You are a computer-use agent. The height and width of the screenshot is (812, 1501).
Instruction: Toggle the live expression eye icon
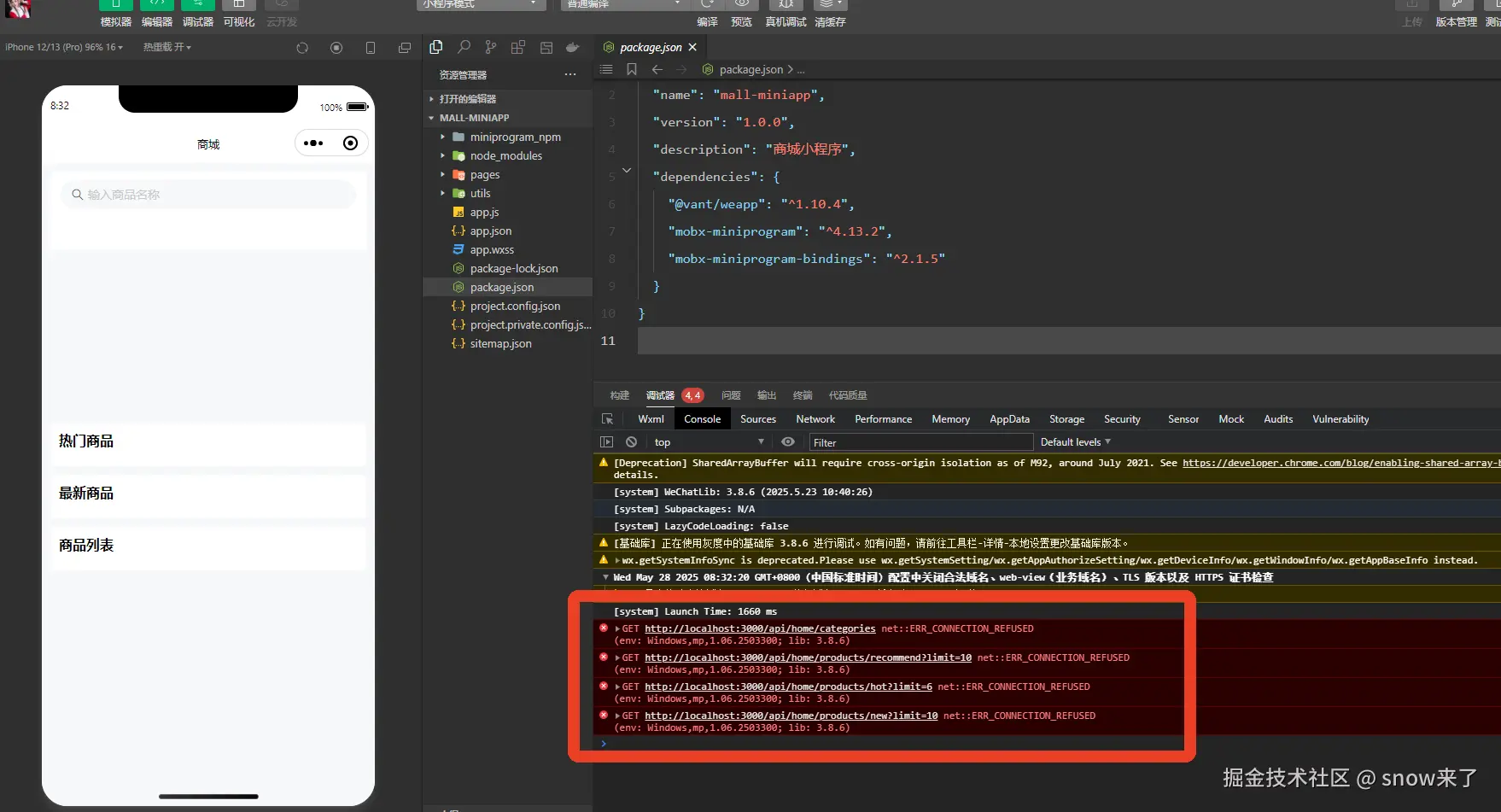click(x=788, y=442)
